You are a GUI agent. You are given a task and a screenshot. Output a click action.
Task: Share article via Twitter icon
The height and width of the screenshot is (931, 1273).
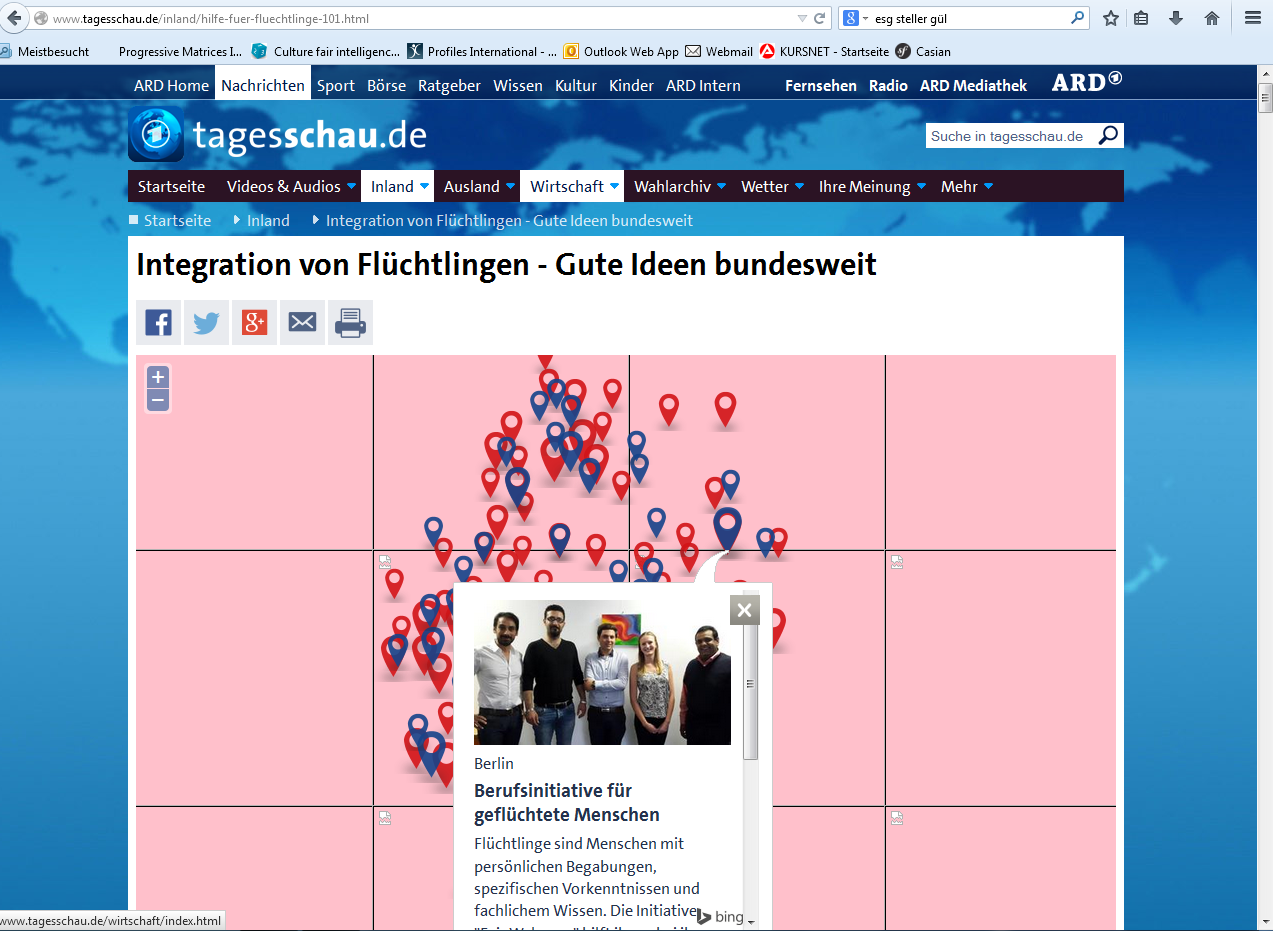click(x=206, y=322)
